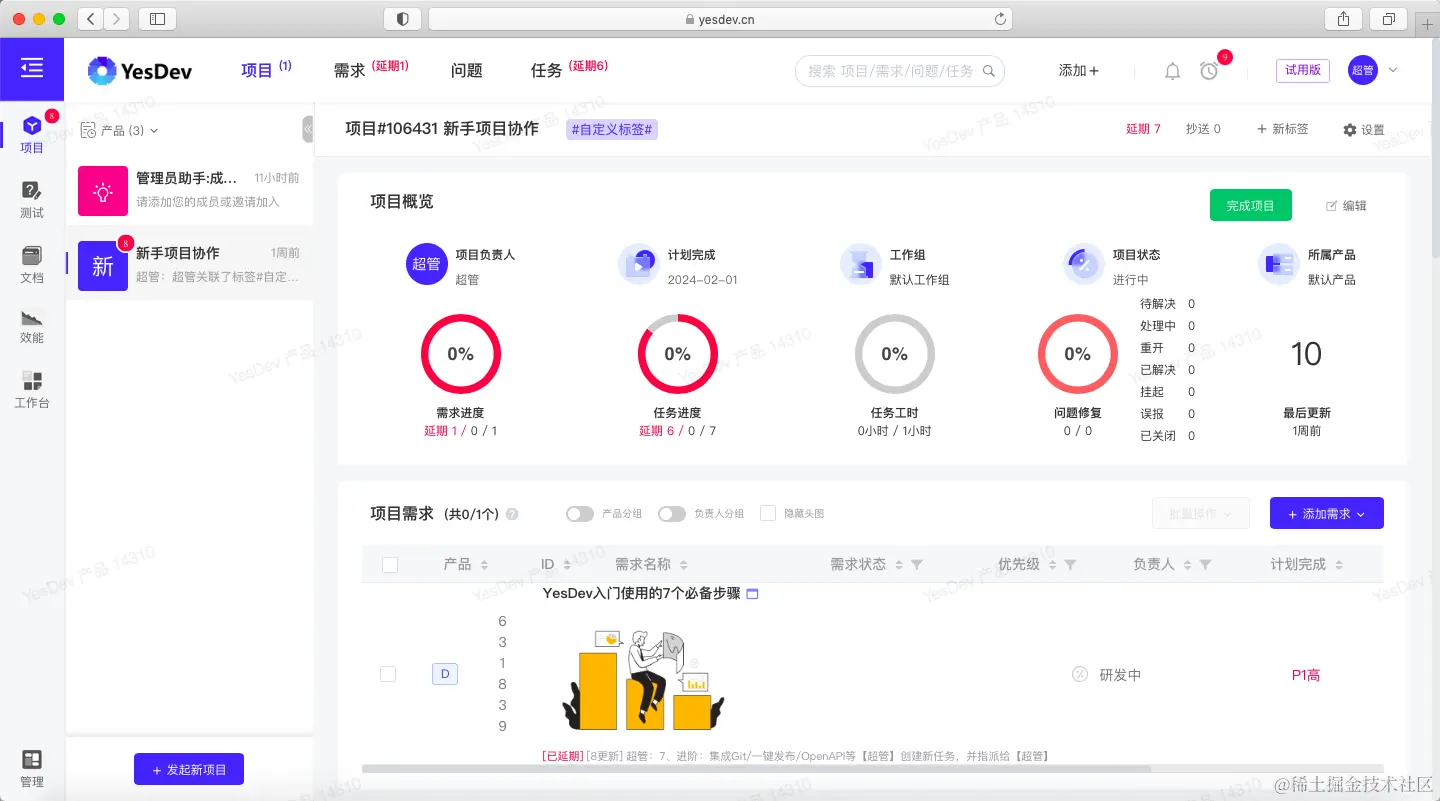The height and width of the screenshot is (801, 1440).
Task: Click the 计划完成 calendar icon
Action: coord(638,264)
